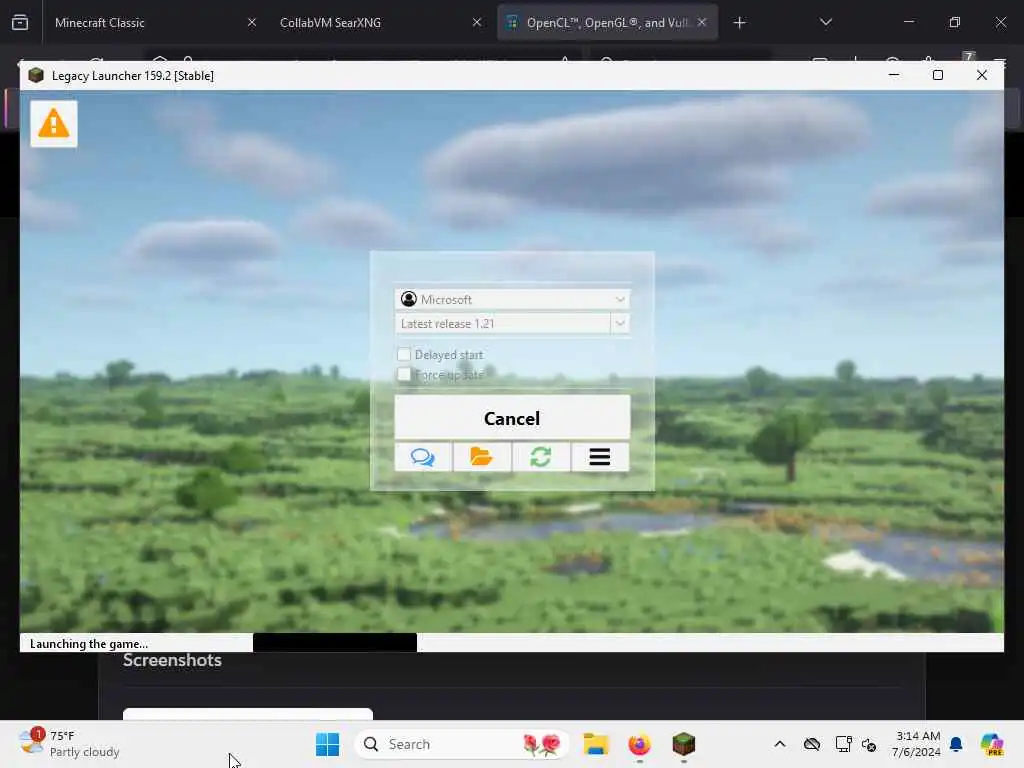The image size is (1024, 768).
Task: Cancel the game launch
Action: pos(513,417)
